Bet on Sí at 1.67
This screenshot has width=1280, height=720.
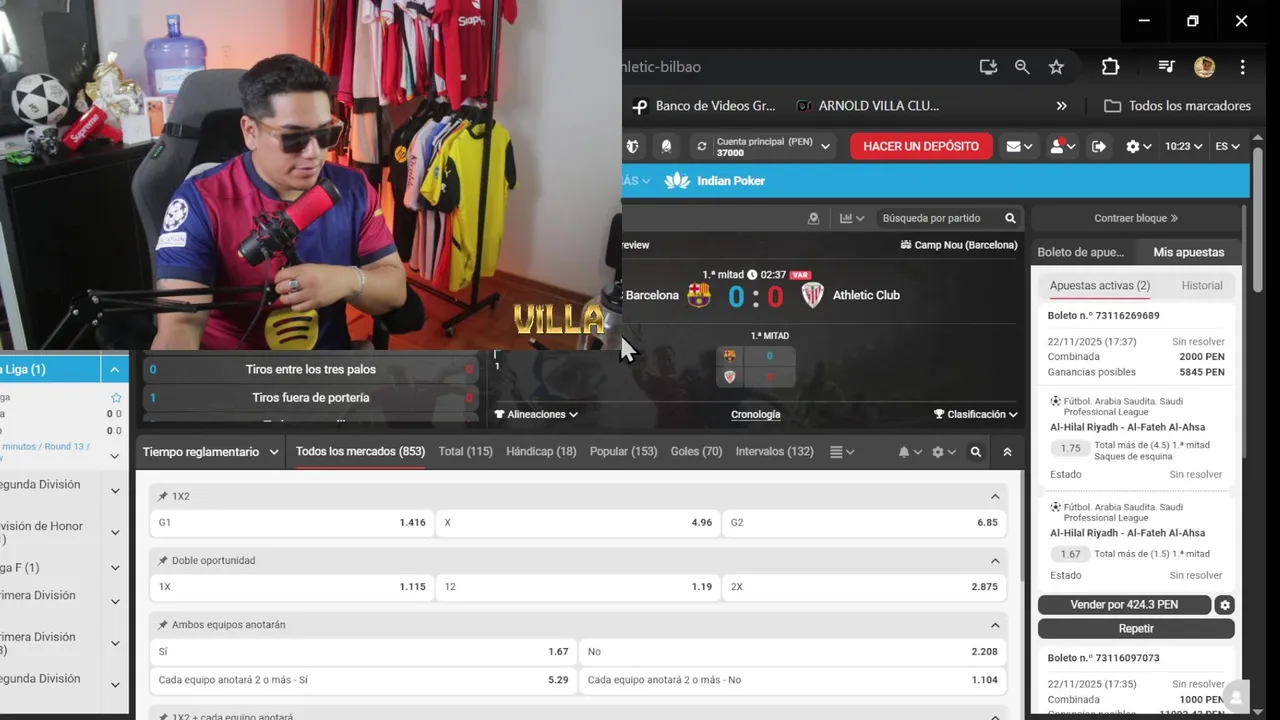[x=364, y=652]
